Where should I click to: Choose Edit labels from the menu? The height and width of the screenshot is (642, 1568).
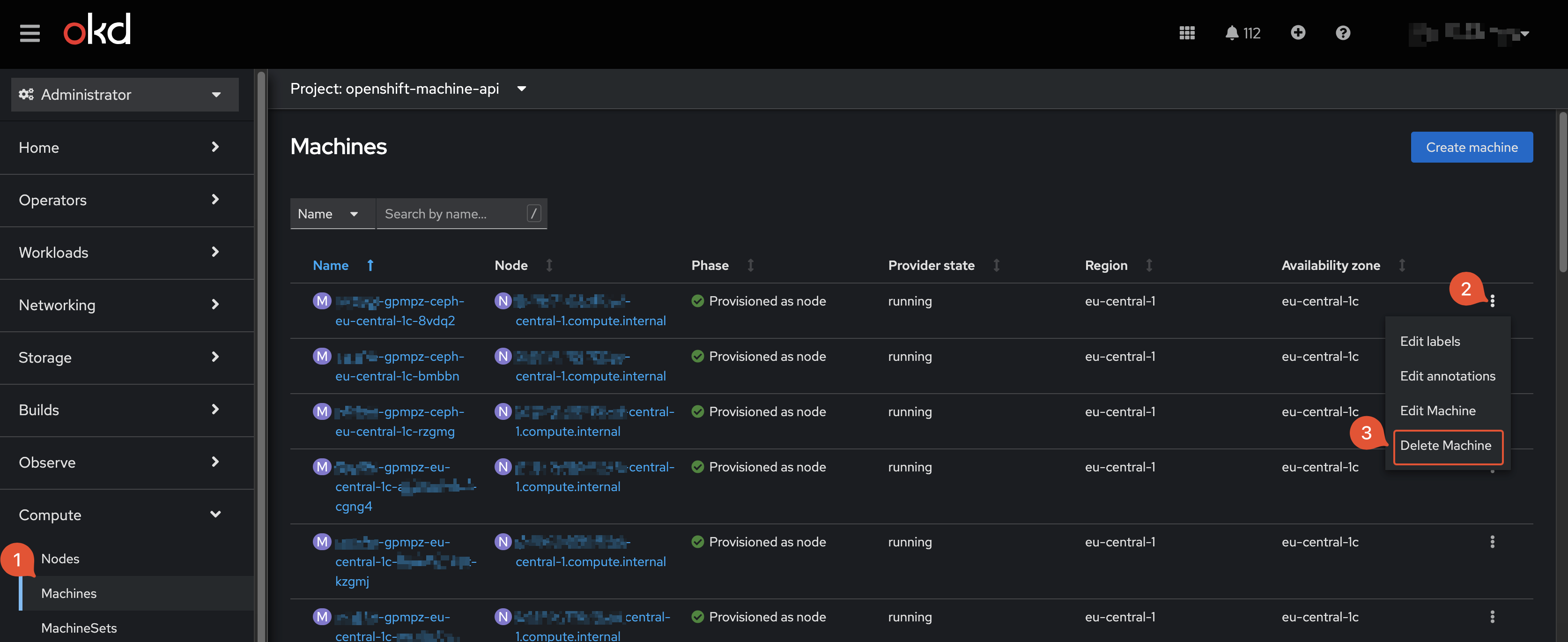1430,341
